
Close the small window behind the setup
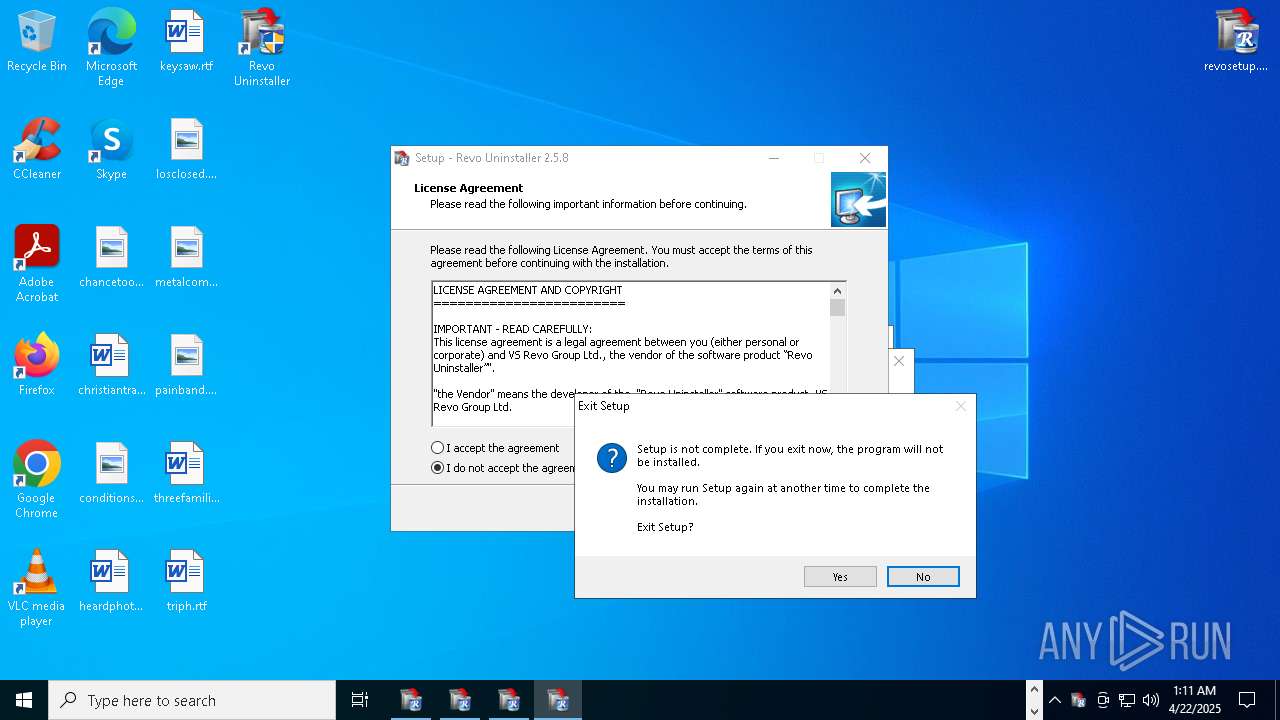899,361
